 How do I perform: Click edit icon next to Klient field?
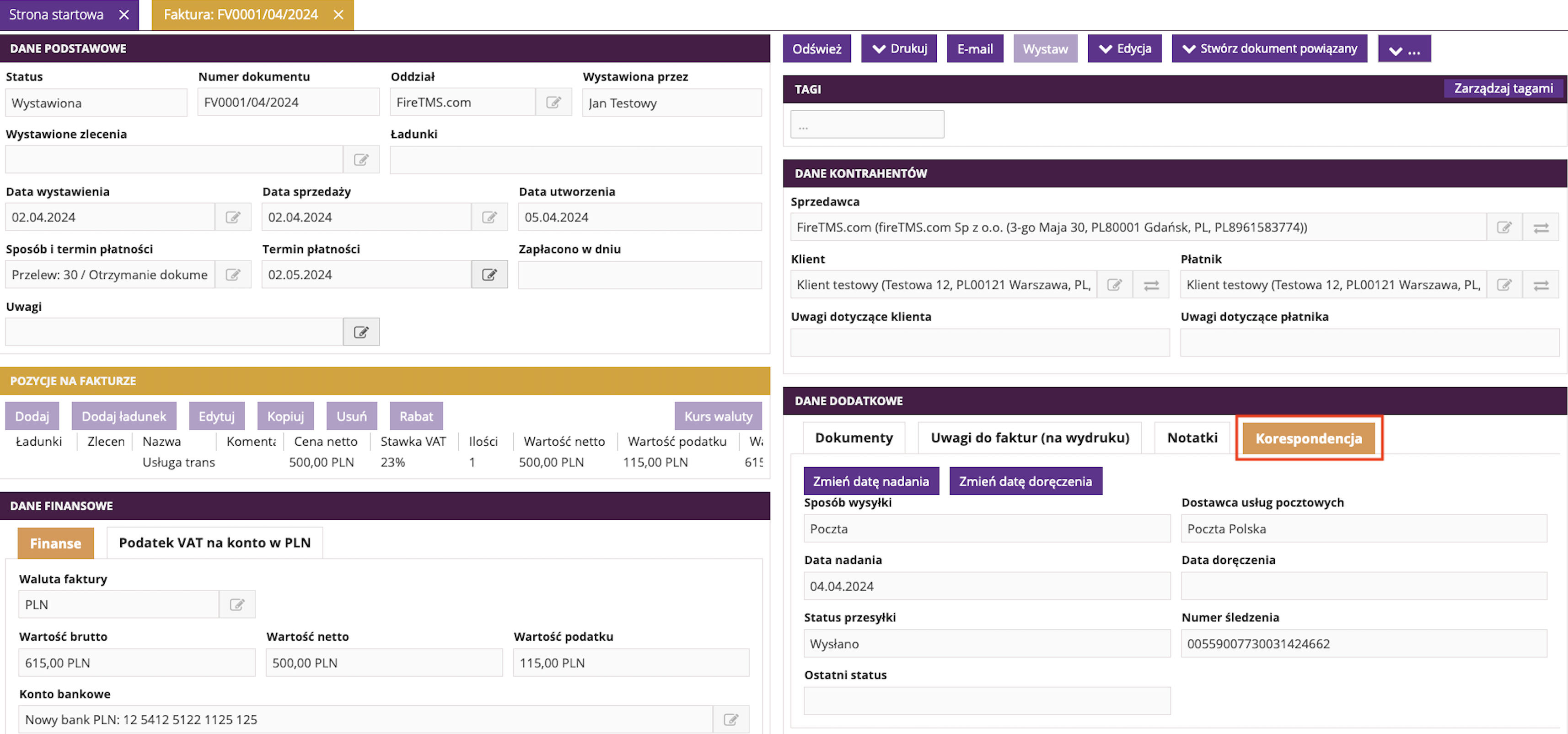tap(1114, 285)
